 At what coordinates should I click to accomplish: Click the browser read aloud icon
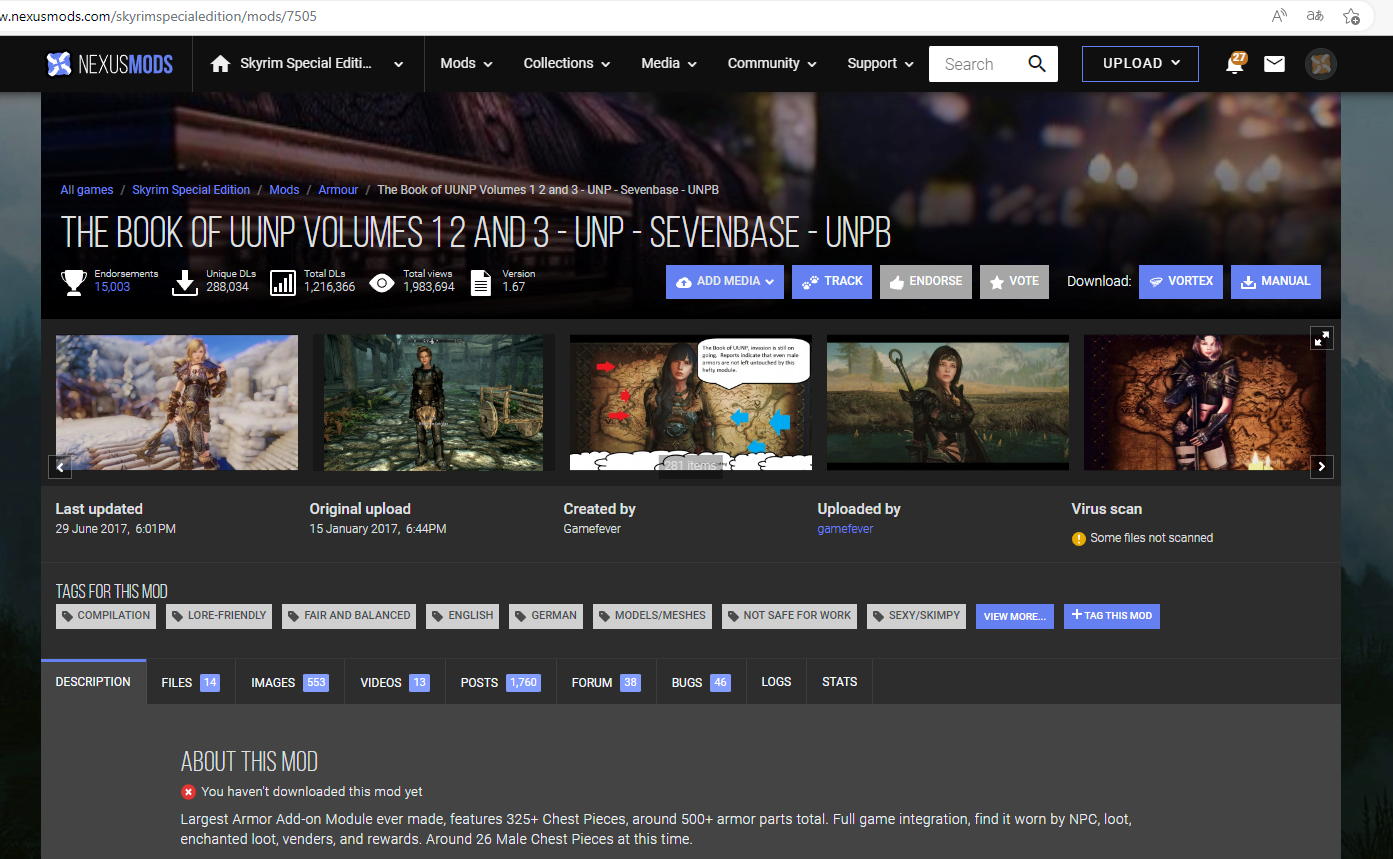point(1279,16)
